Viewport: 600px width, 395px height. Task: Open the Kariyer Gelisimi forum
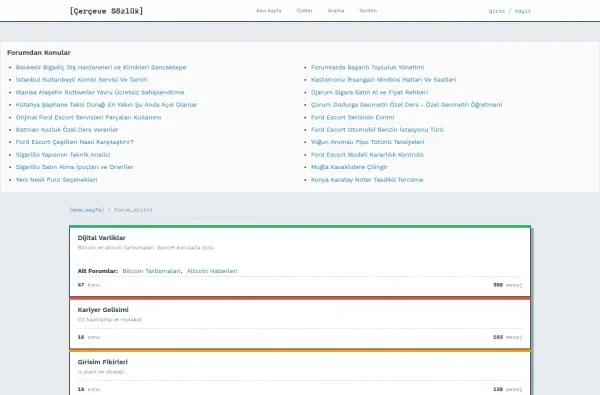[103, 310]
